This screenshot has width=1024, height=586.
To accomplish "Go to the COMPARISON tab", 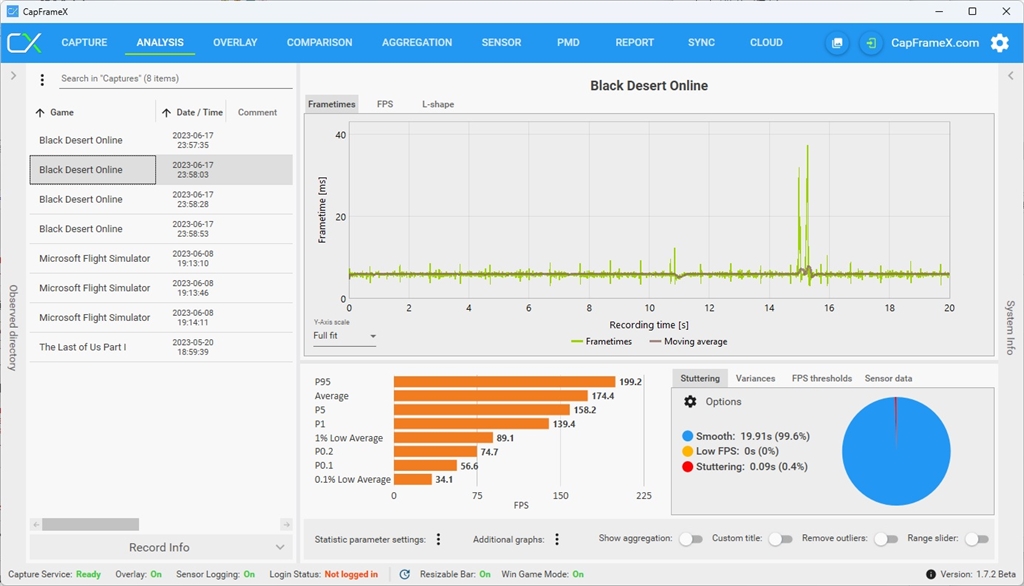I will [319, 42].
